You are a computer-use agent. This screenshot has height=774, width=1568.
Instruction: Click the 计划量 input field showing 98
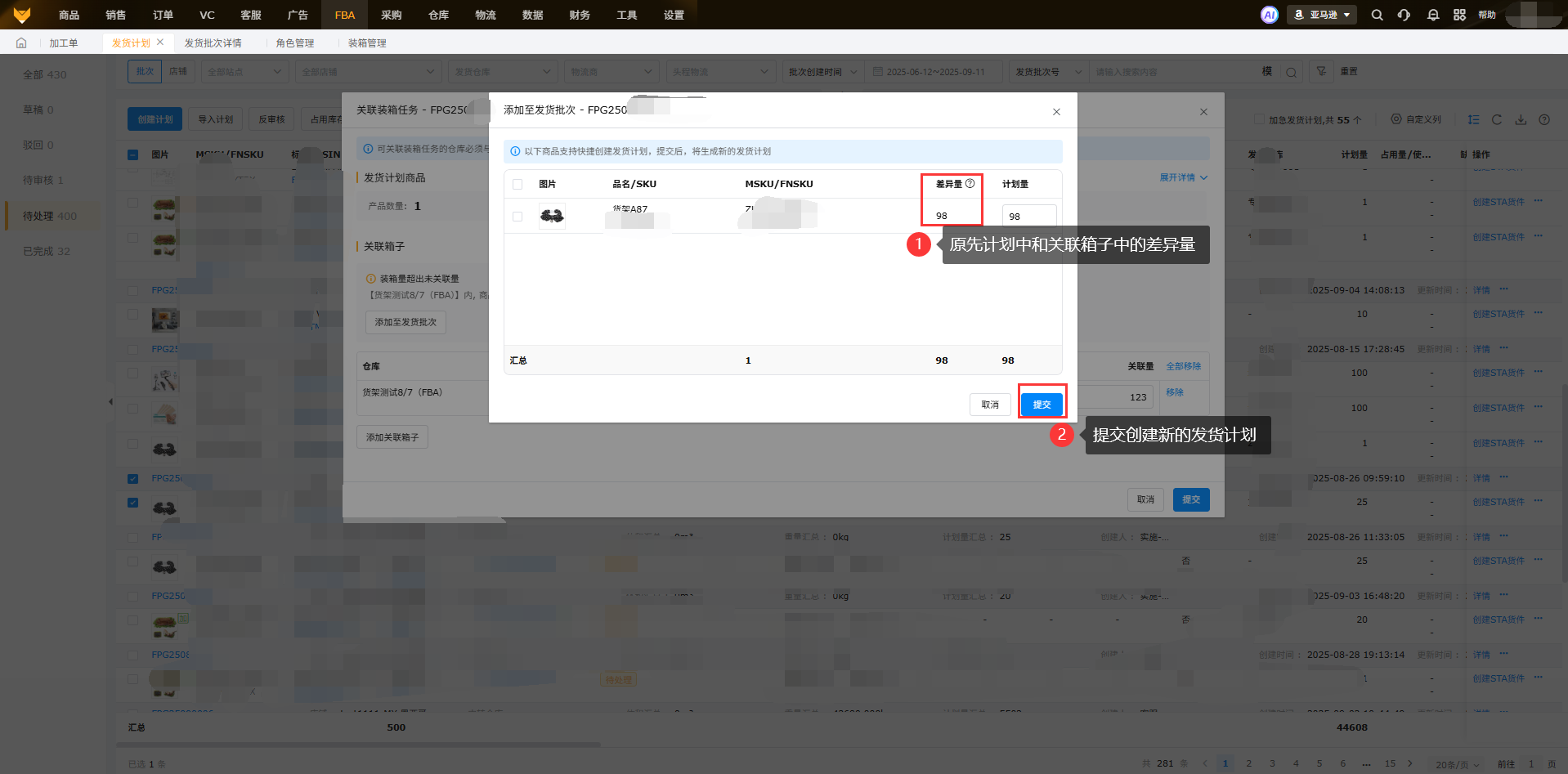[1029, 217]
